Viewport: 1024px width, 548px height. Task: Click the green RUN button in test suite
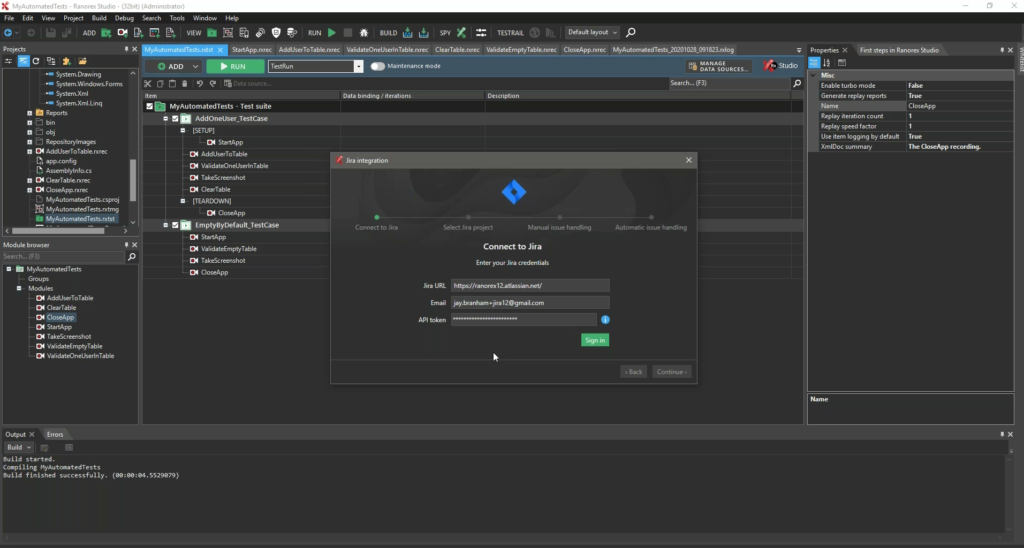point(235,66)
